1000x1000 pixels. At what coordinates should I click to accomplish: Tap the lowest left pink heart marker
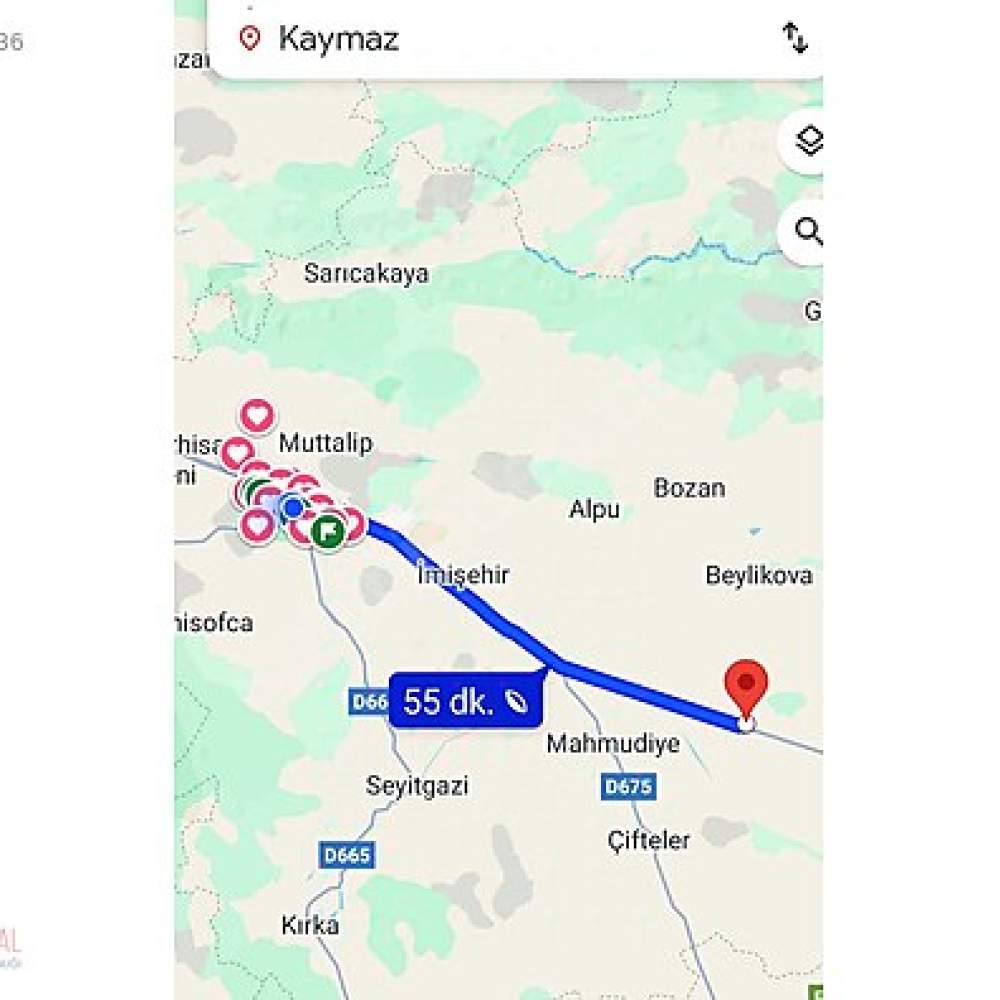(256, 526)
